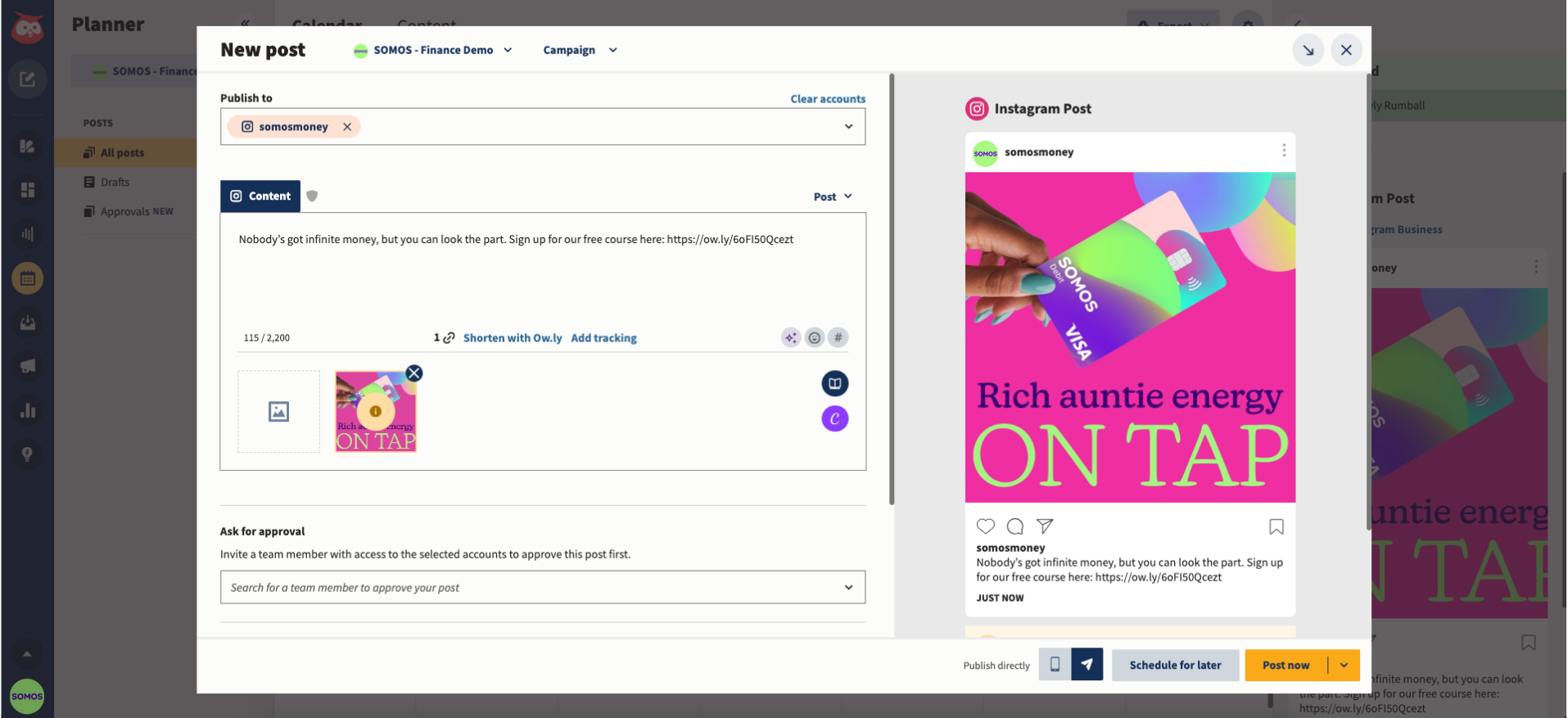Click the post caption text area

(x=543, y=270)
